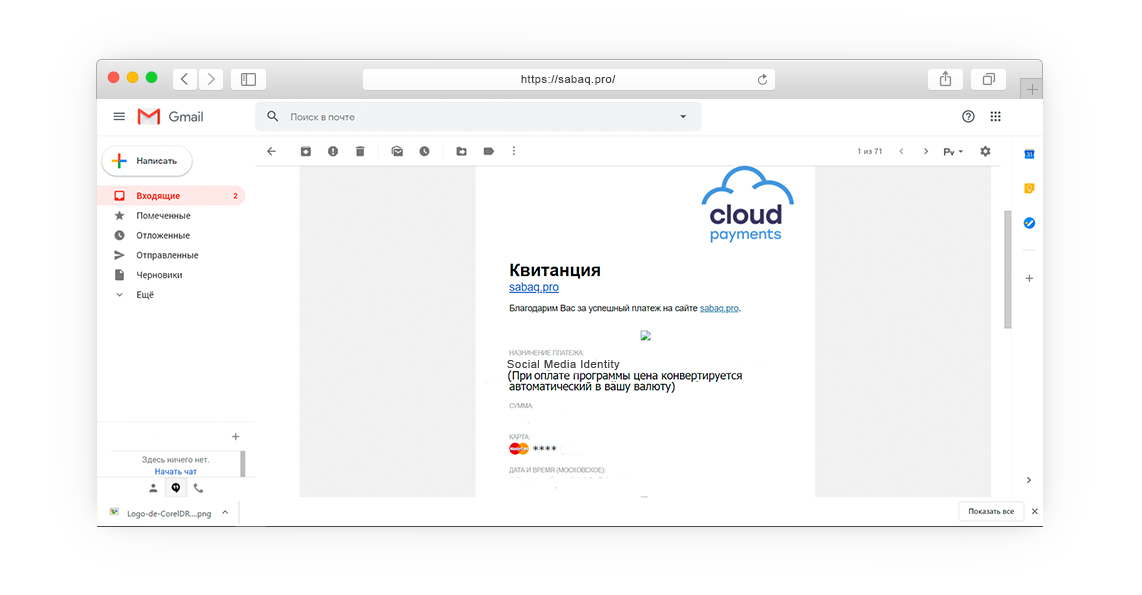The height and width of the screenshot is (595, 1142).
Task: Go to the older message chevron
Action: [926, 151]
